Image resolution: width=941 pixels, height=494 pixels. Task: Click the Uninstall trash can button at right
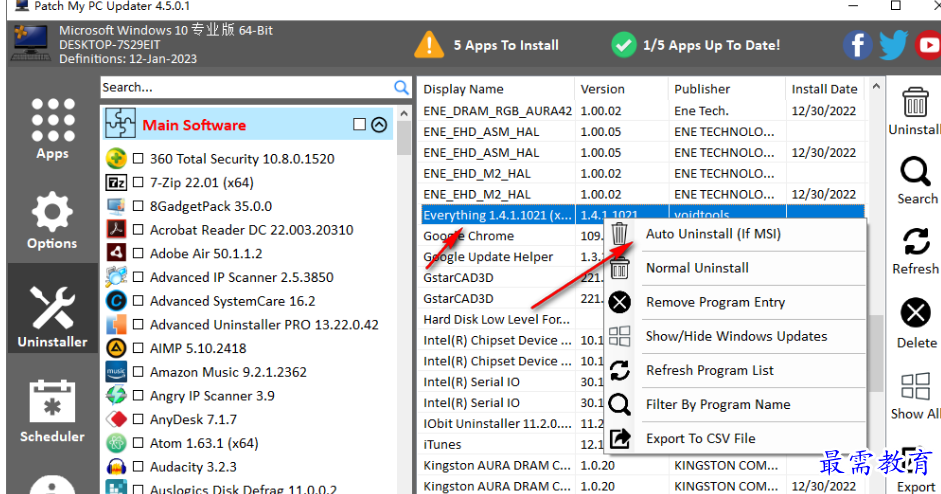coord(915,111)
